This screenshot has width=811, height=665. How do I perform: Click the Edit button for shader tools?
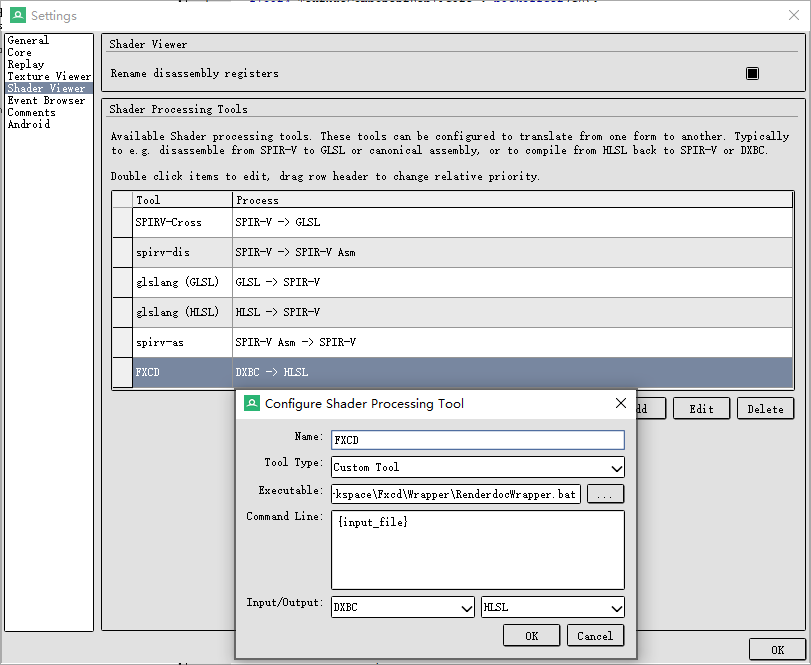pyautogui.click(x=701, y=409)
